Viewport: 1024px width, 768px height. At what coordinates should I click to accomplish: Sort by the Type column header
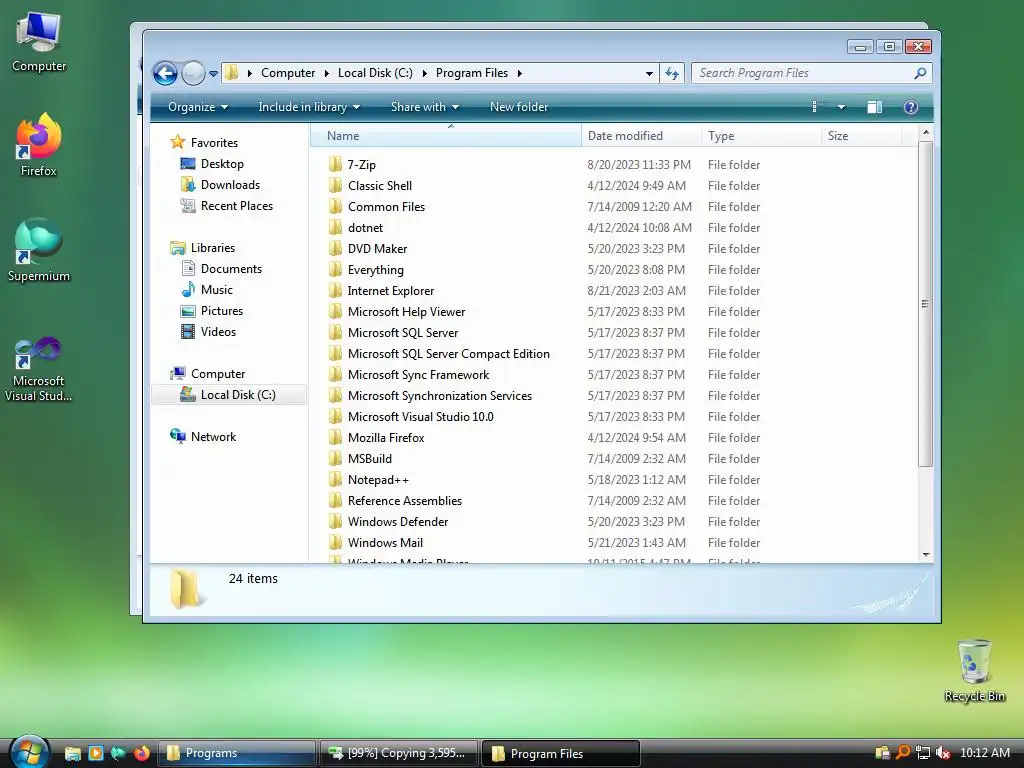(761, 136)
